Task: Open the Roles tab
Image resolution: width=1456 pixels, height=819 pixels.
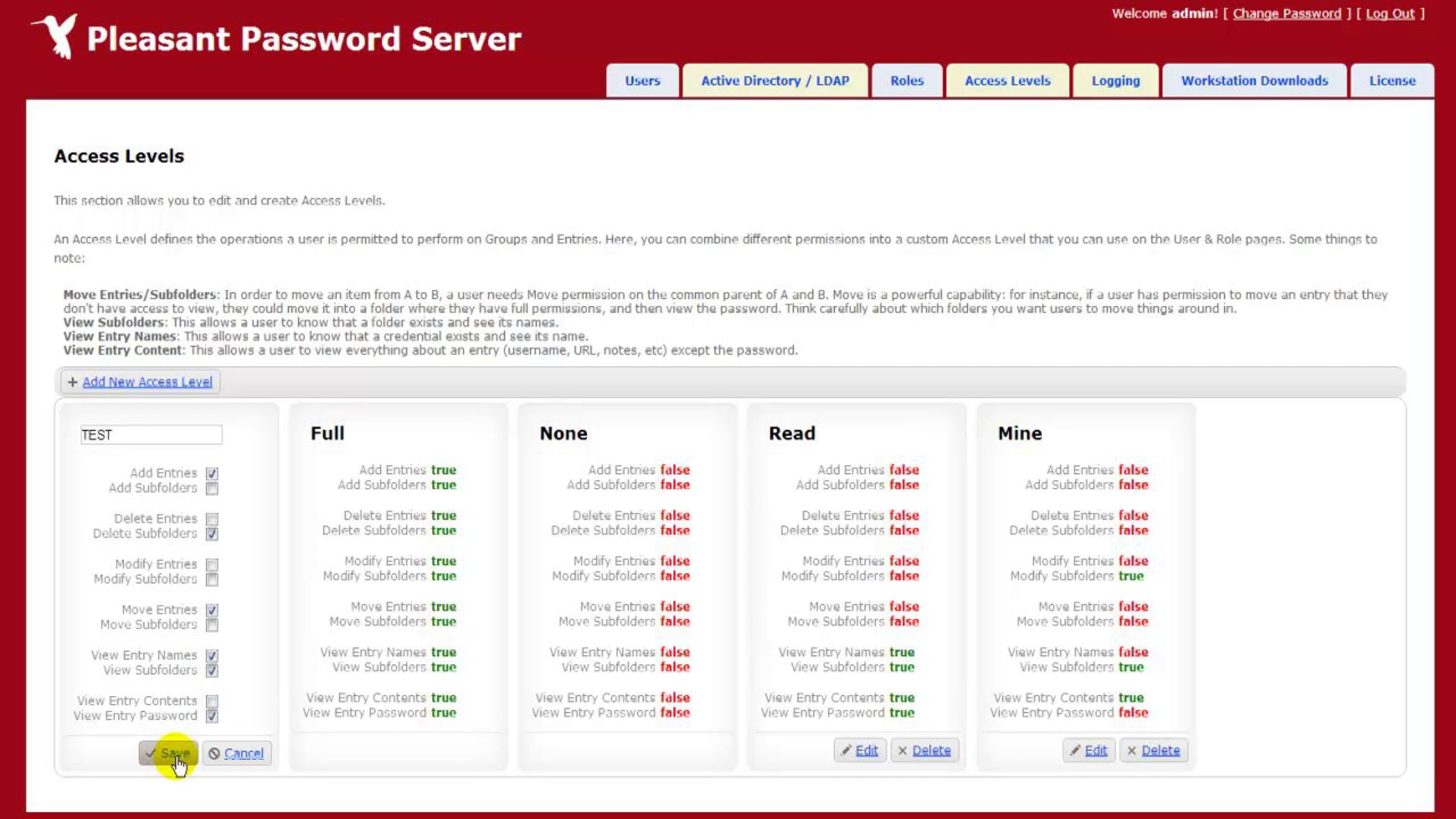Action: pyautogui.click(x=907, y=81)
